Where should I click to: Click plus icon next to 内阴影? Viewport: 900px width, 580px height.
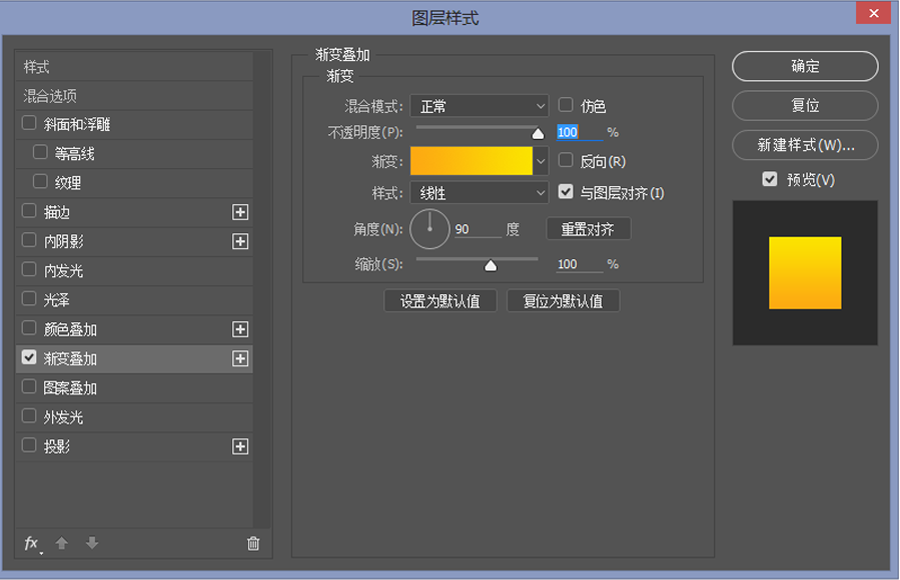(x=240, y=241)
